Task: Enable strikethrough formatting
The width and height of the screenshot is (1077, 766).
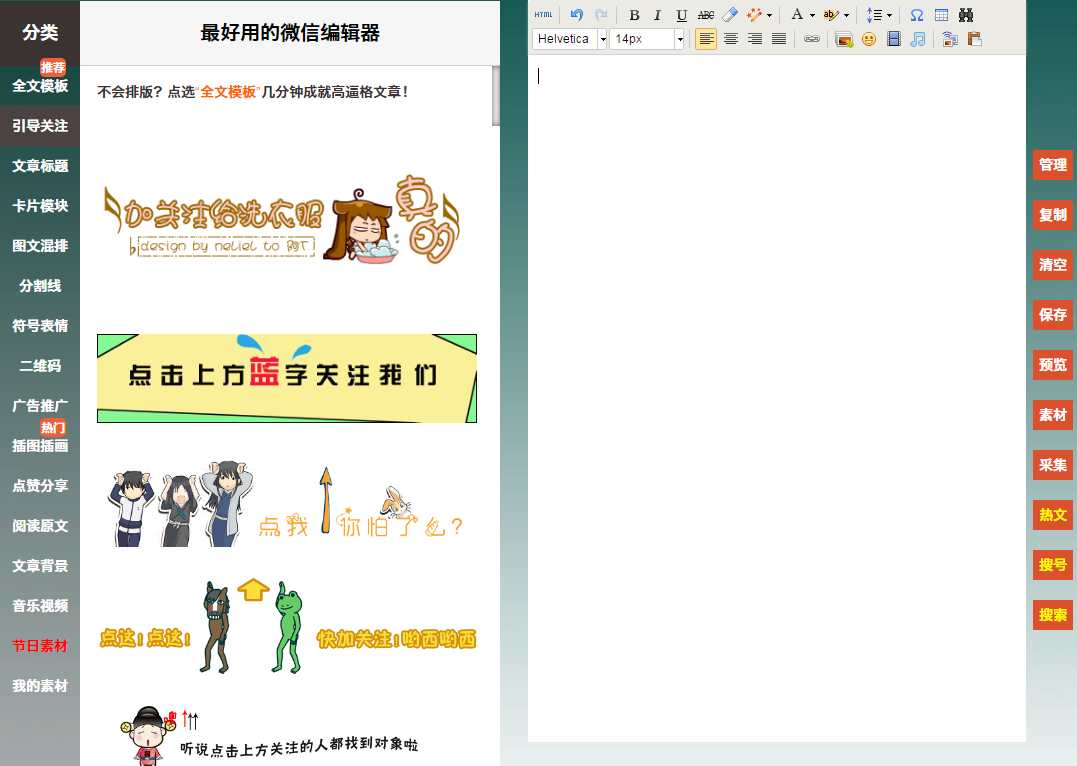Action: (x=706, y=14)
